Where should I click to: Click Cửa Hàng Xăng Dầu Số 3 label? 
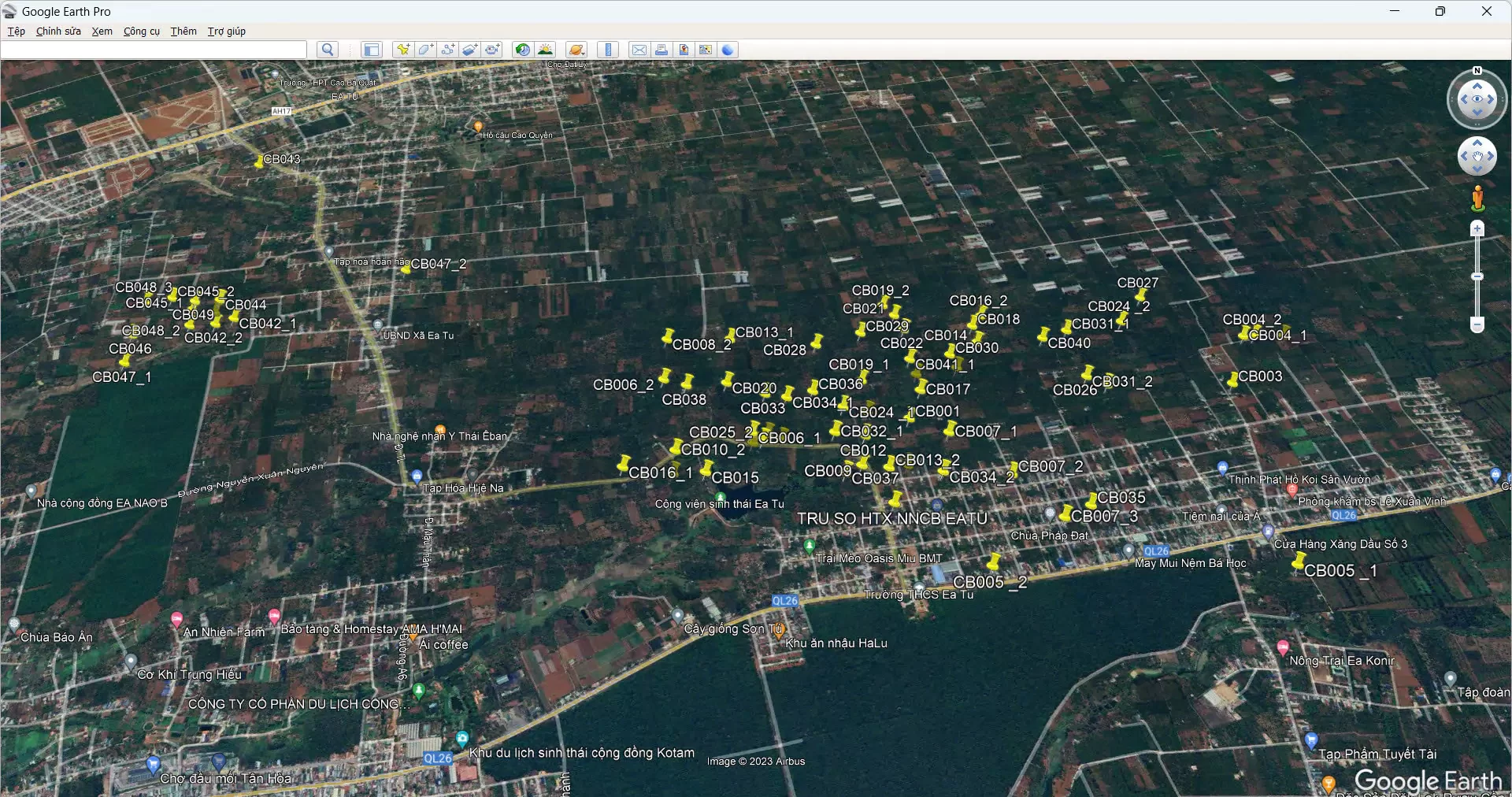coord(1340,544)
